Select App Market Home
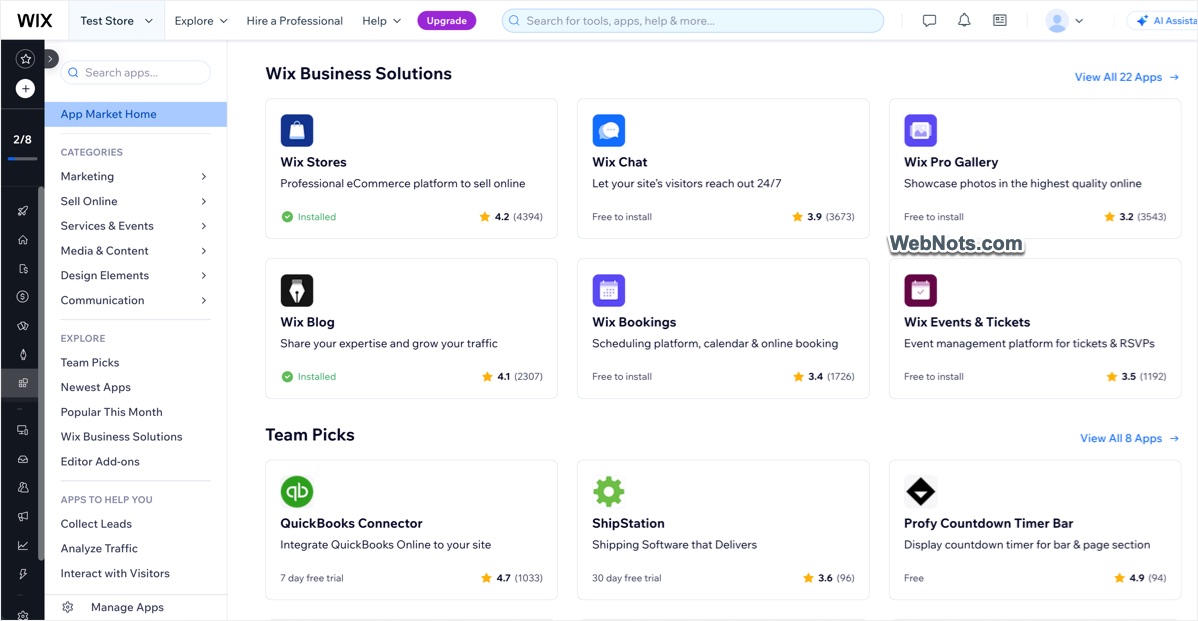The image size is (1198, 621). [x=135, y=114]
